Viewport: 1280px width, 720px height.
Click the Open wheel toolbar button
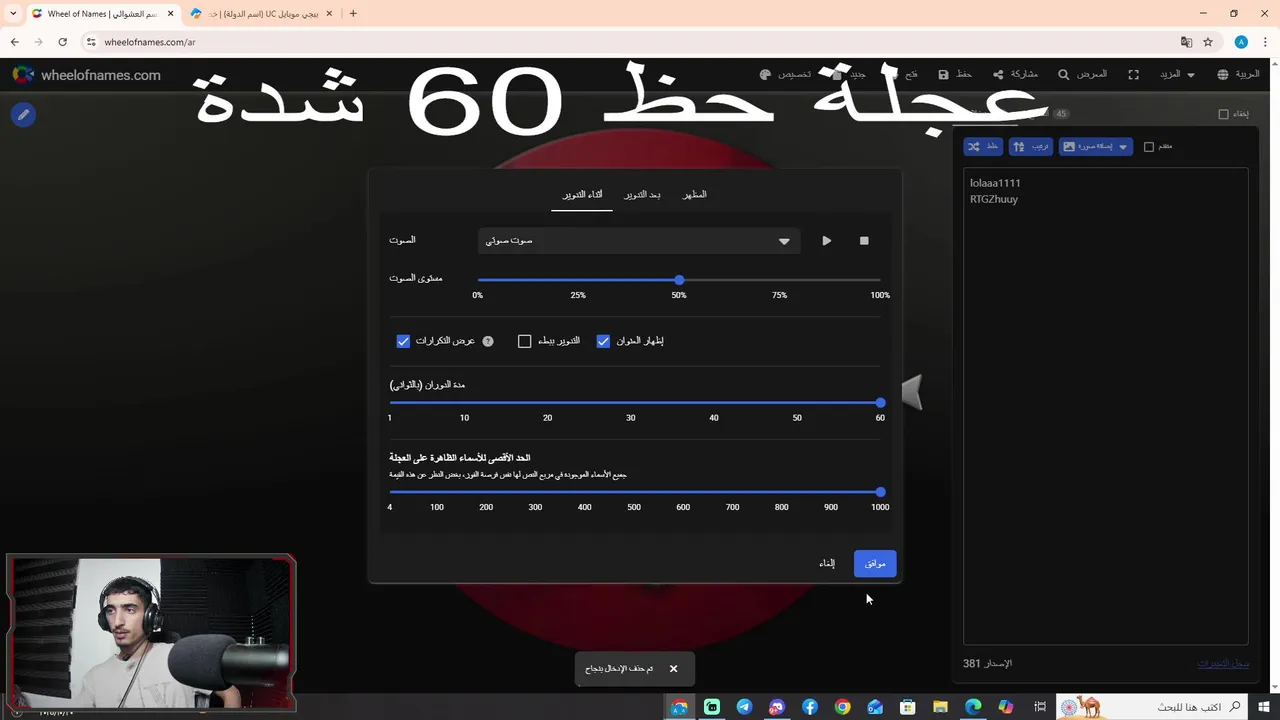[905, 75]
